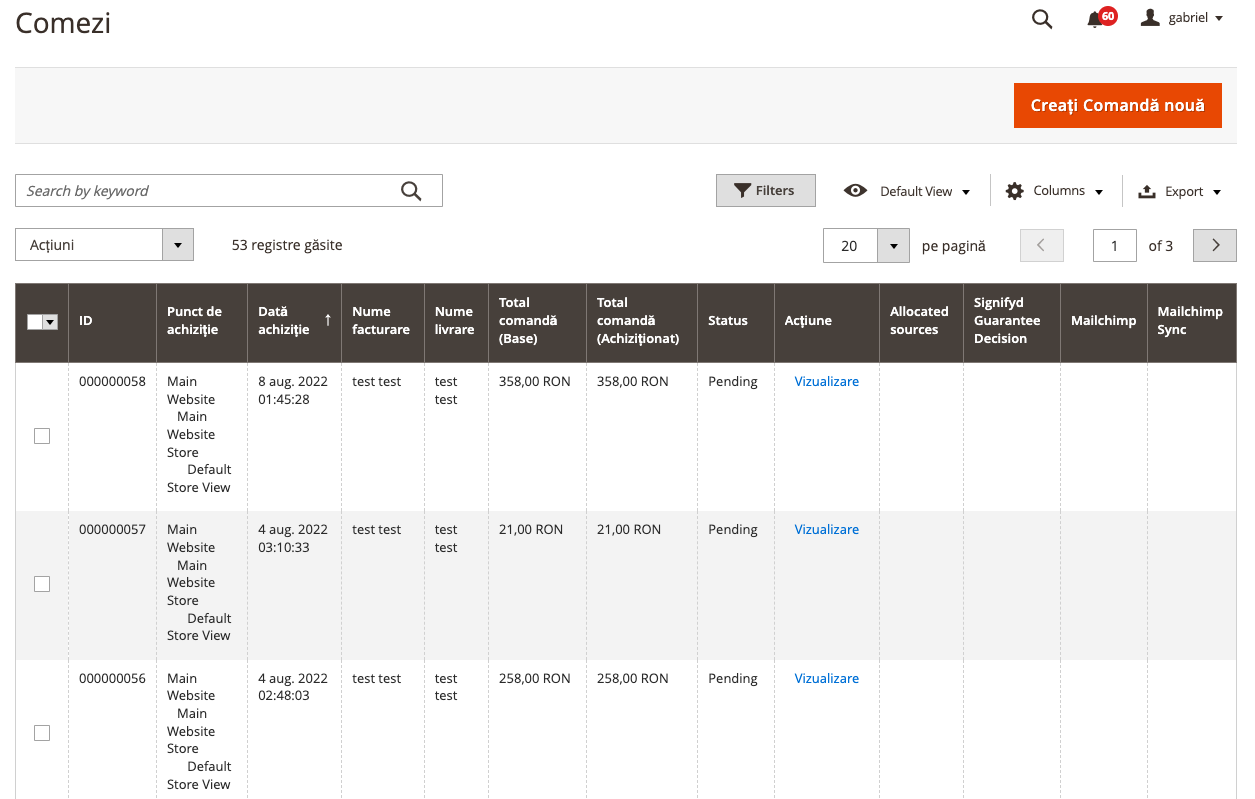Screen dimensions: 1255x799
Task: Open Vizualizare link for order 000000057
Action: tap(827, 529)
